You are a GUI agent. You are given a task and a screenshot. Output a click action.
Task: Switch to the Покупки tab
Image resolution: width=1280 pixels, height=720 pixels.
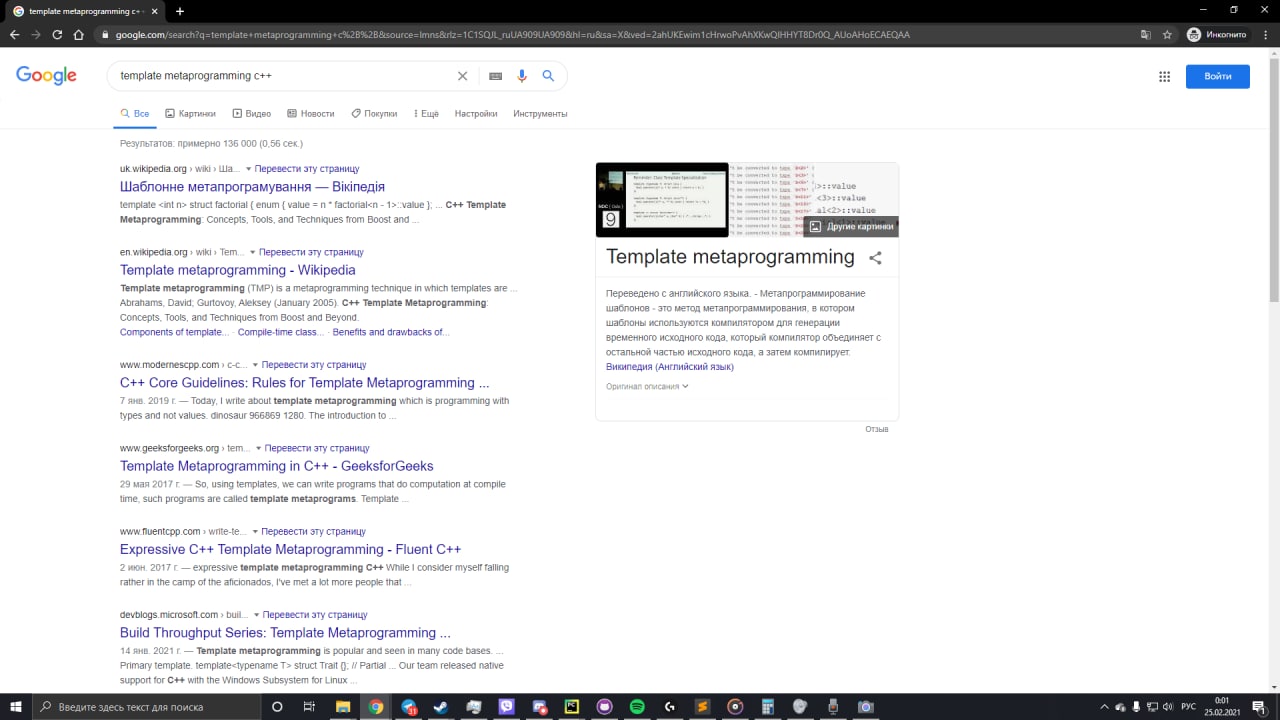point(374,114)
